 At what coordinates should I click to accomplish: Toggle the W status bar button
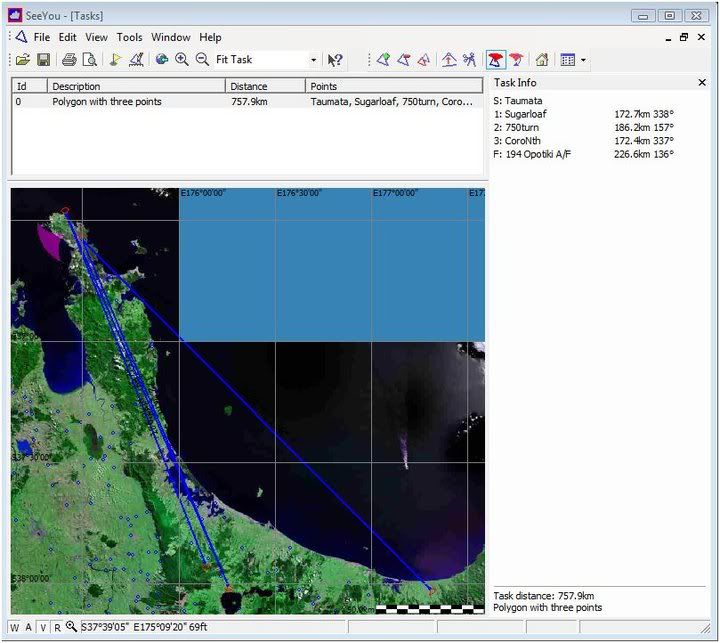(15, 628)
